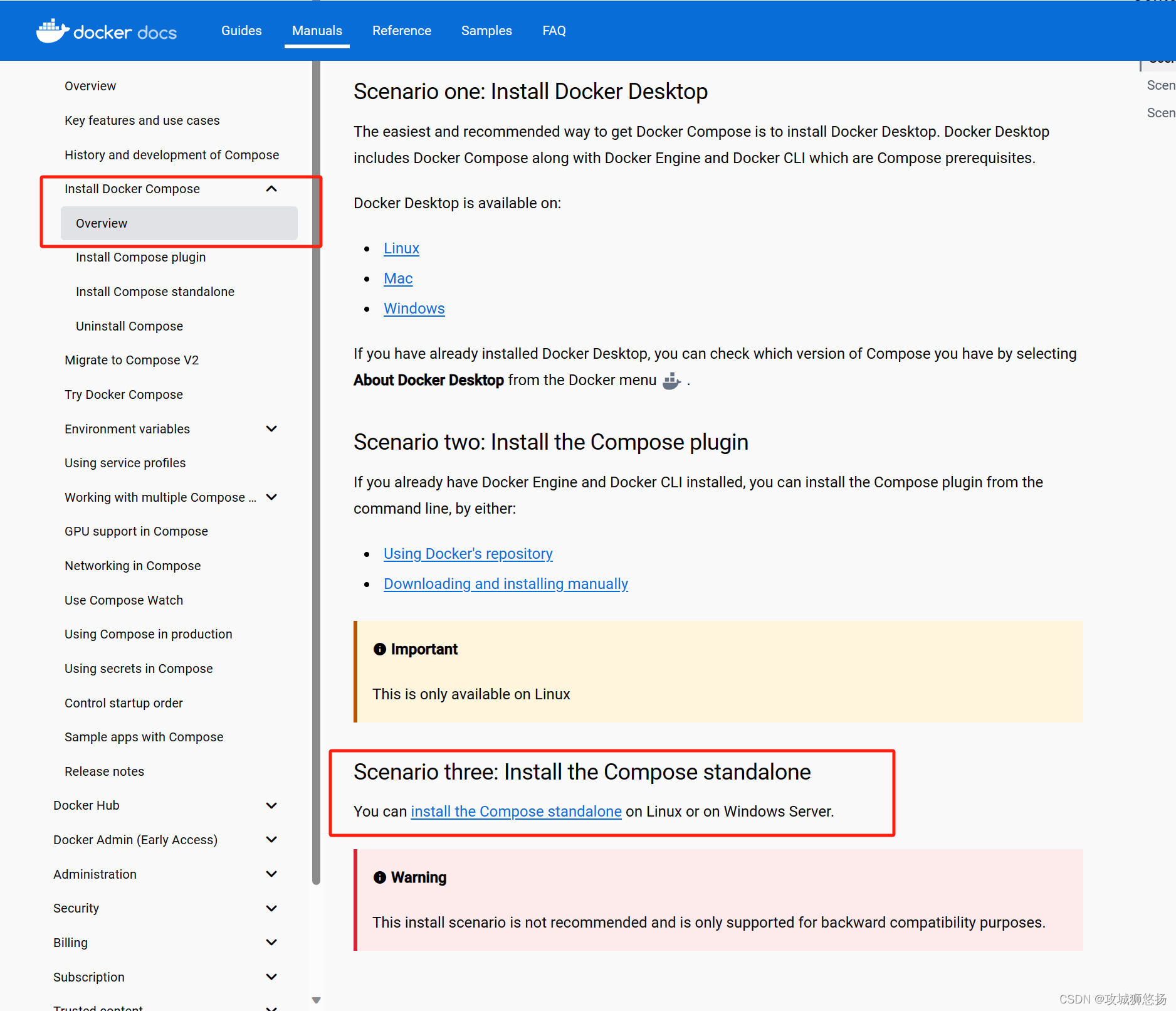Switch to the Reference tab

point(401,30)
